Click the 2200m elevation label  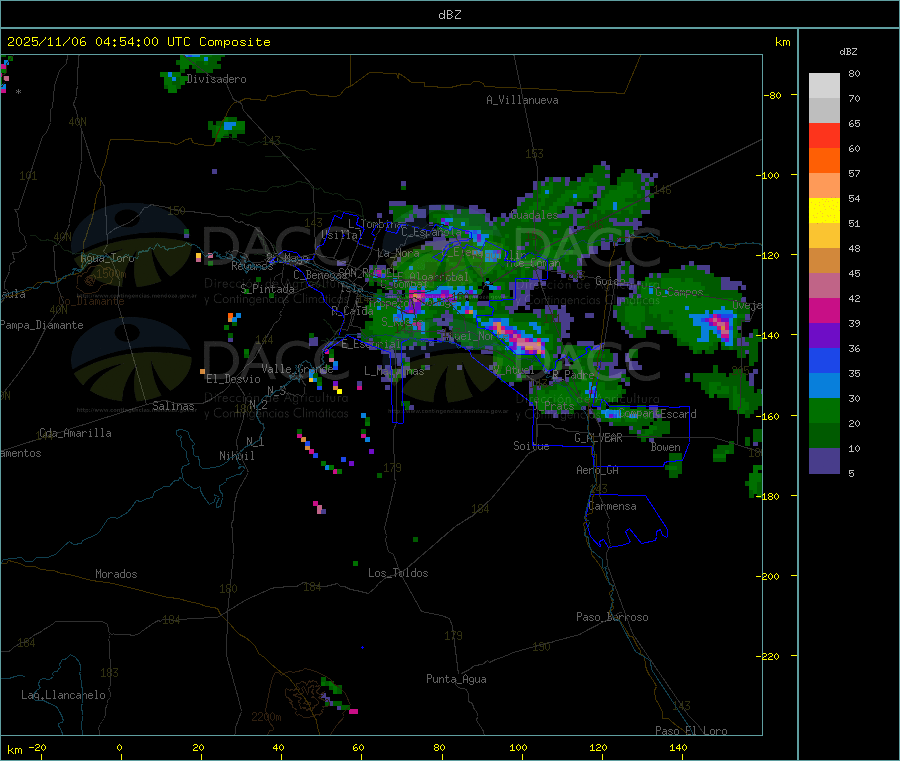(266, 717)
